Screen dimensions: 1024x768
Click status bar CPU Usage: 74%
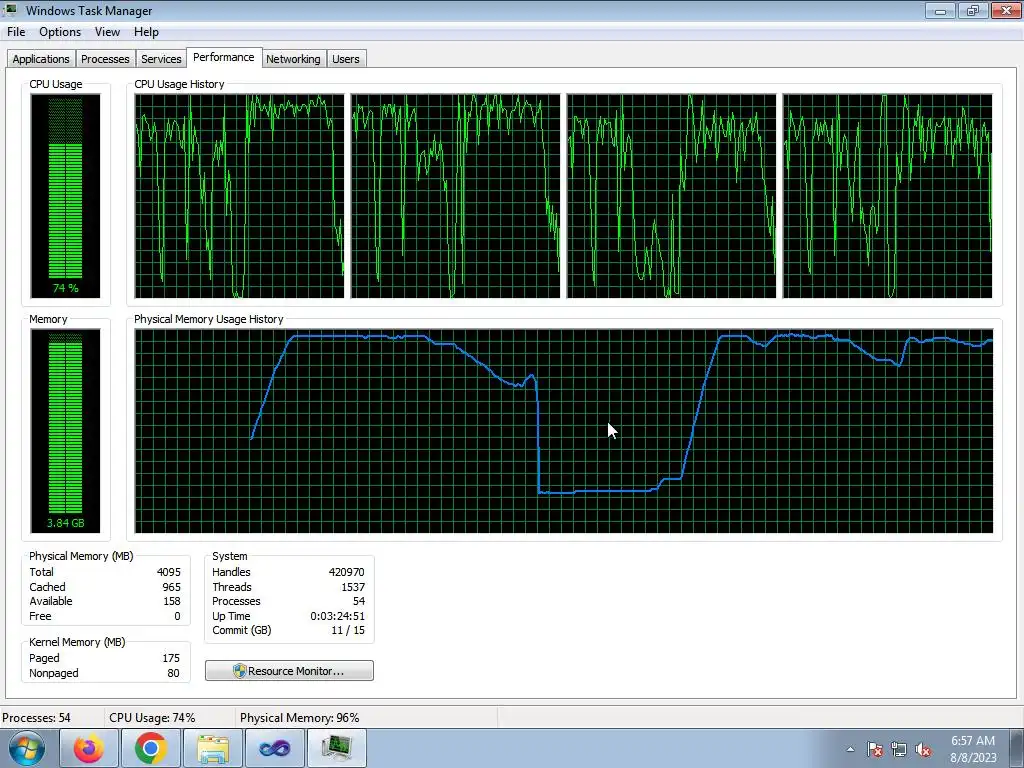152,718
